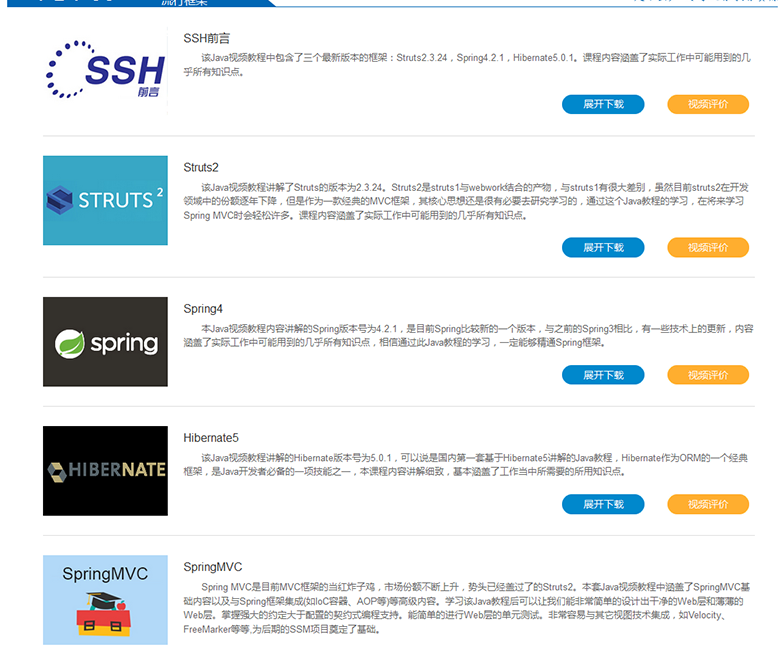The image size is (780, 647).
Task: Expand Hibernate5 course downloads
Action: point(603,504)
